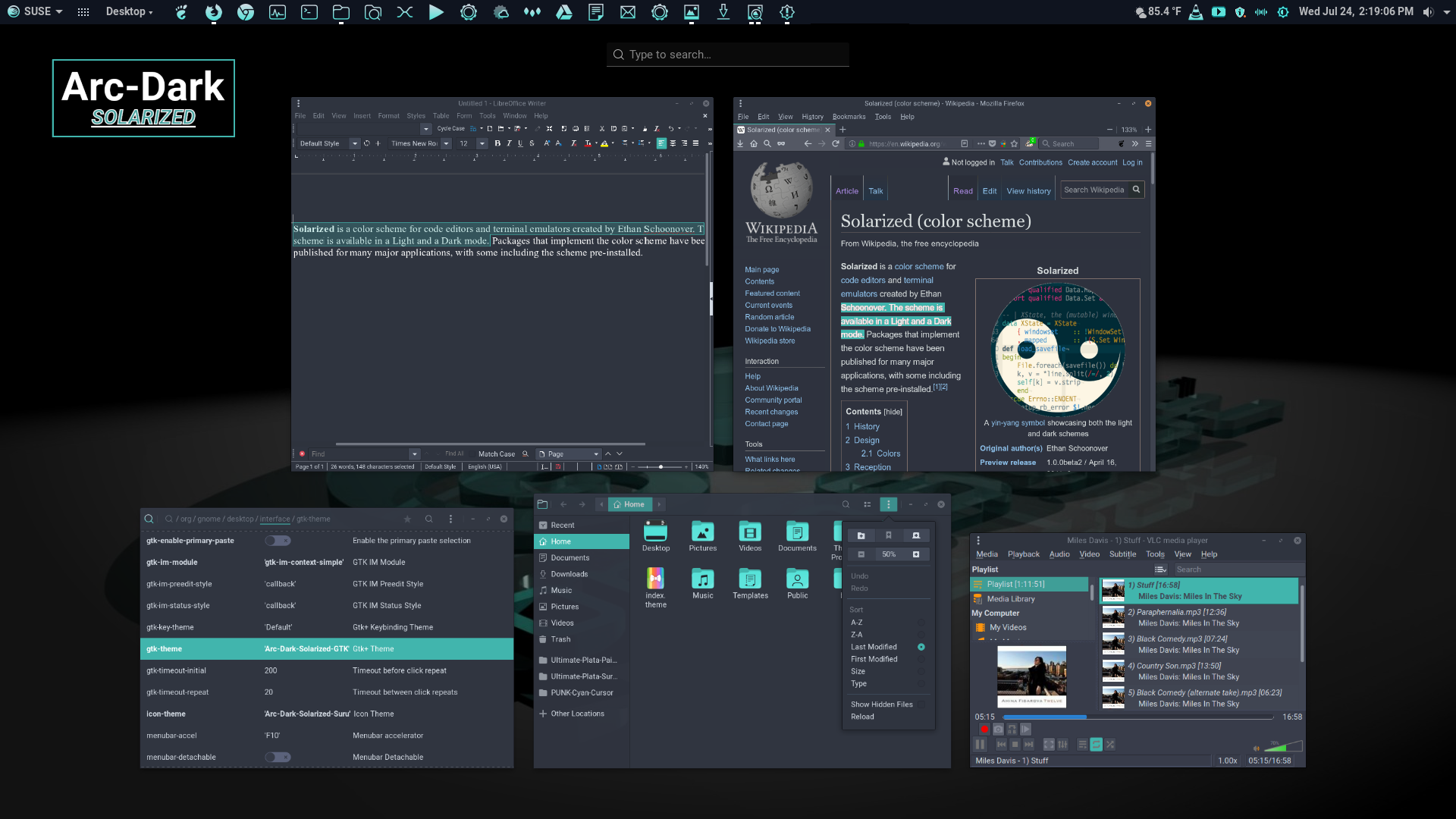The height and width of the screenshot is (819, 1456).
Task: Click the 'Design' entry in Contents
Action: (x=866, y=440)
